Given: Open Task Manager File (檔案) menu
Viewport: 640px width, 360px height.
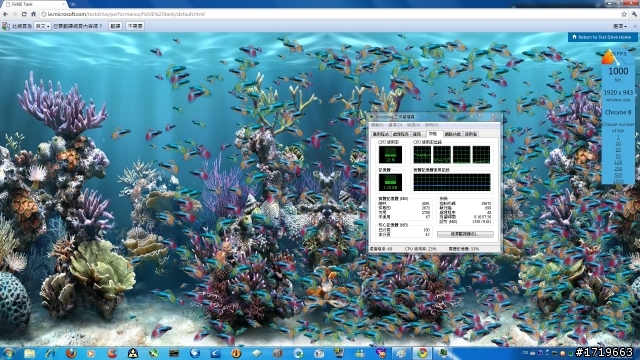Looking at the screenshot, I should (378, 125).
